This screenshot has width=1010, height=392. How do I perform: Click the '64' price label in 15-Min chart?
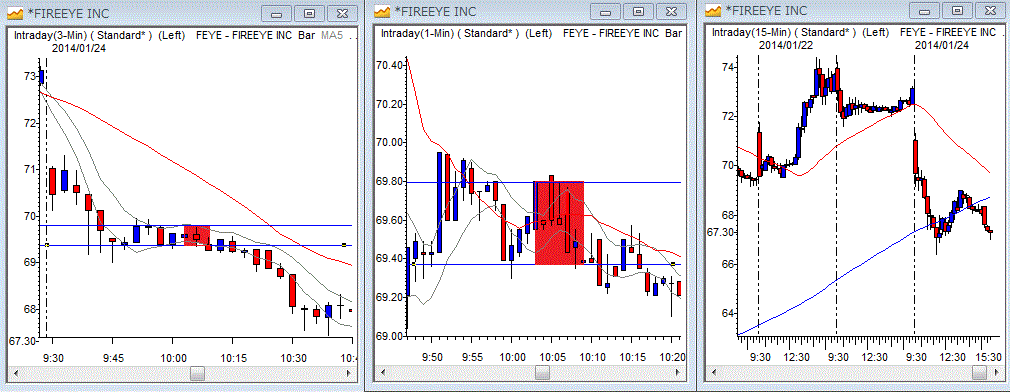tap(728, 313)
